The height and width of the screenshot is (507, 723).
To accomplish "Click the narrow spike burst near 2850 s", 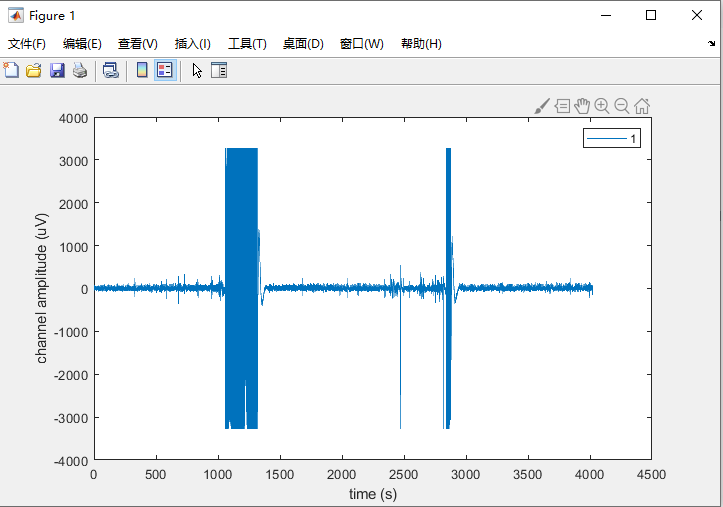I will (x=448, y=288).
